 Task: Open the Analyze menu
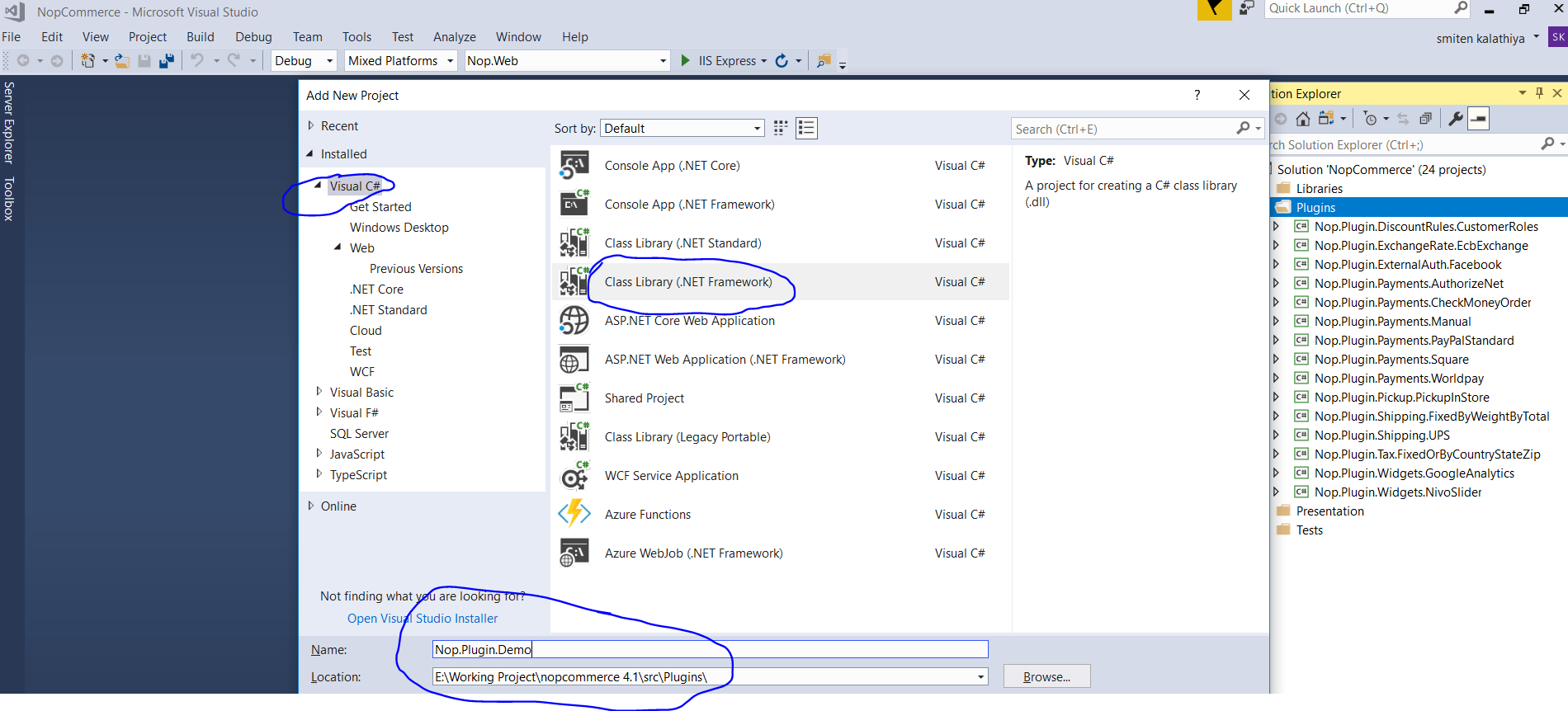455,37
